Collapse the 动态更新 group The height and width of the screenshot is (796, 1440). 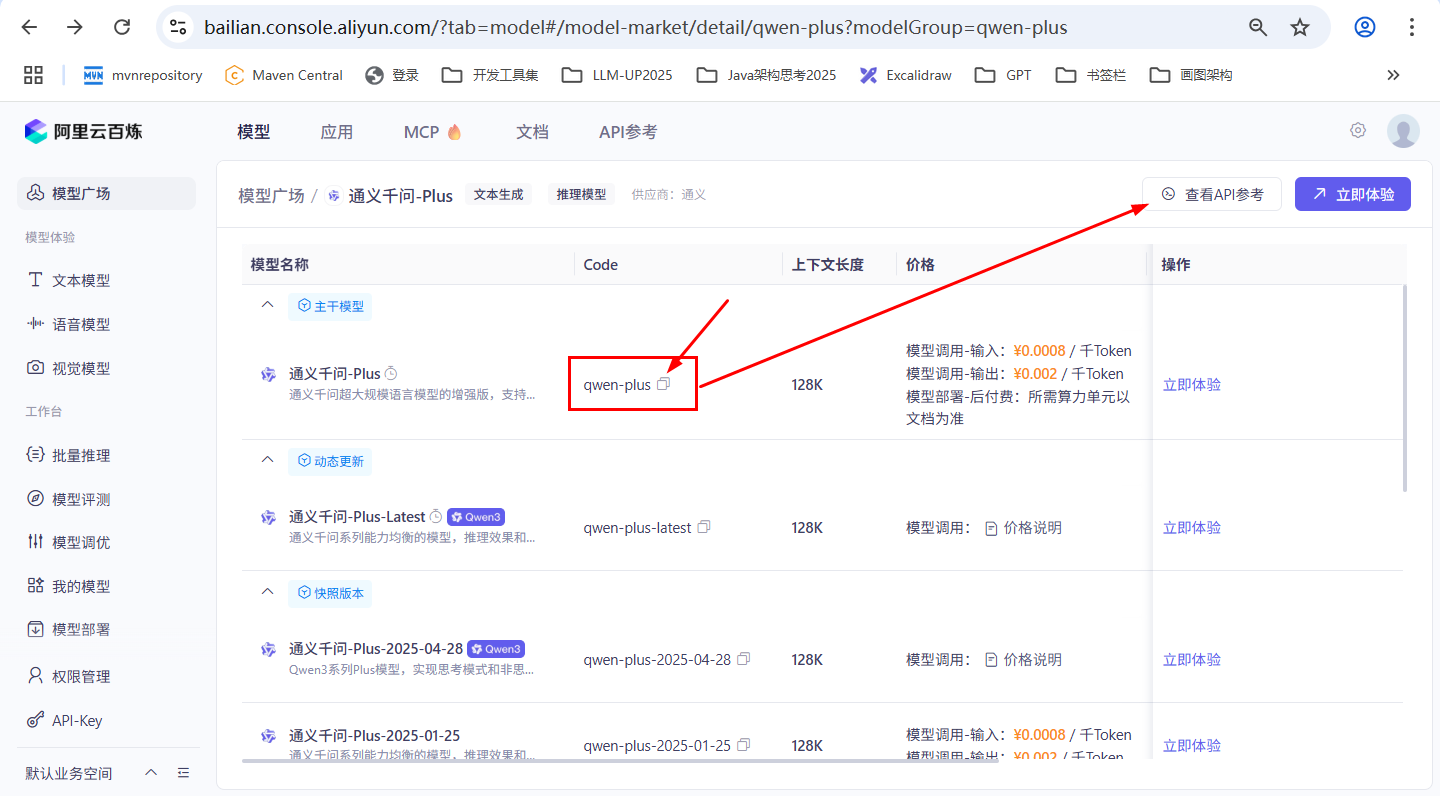[267, 461]
